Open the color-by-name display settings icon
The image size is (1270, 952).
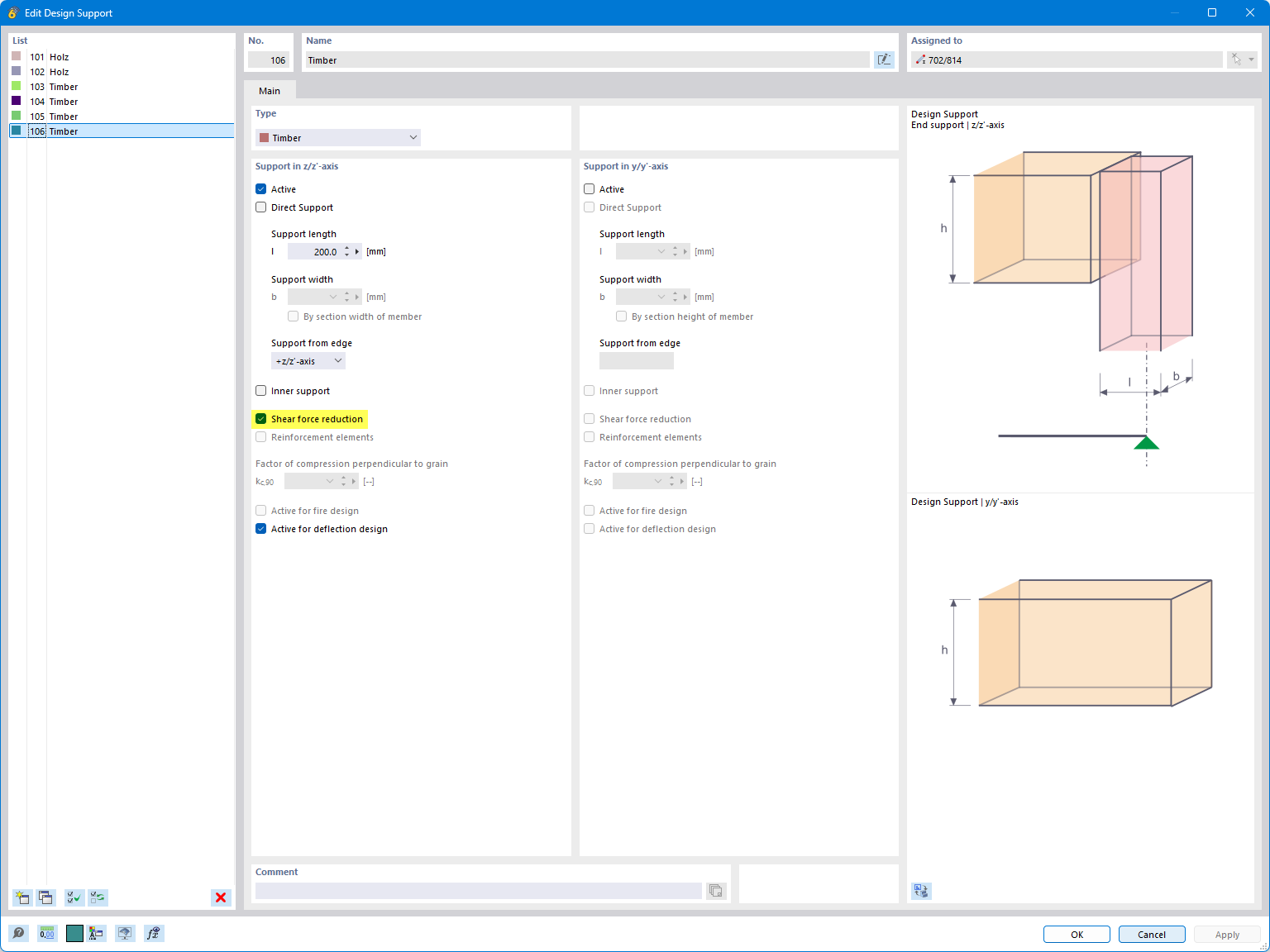click(97, 933)
